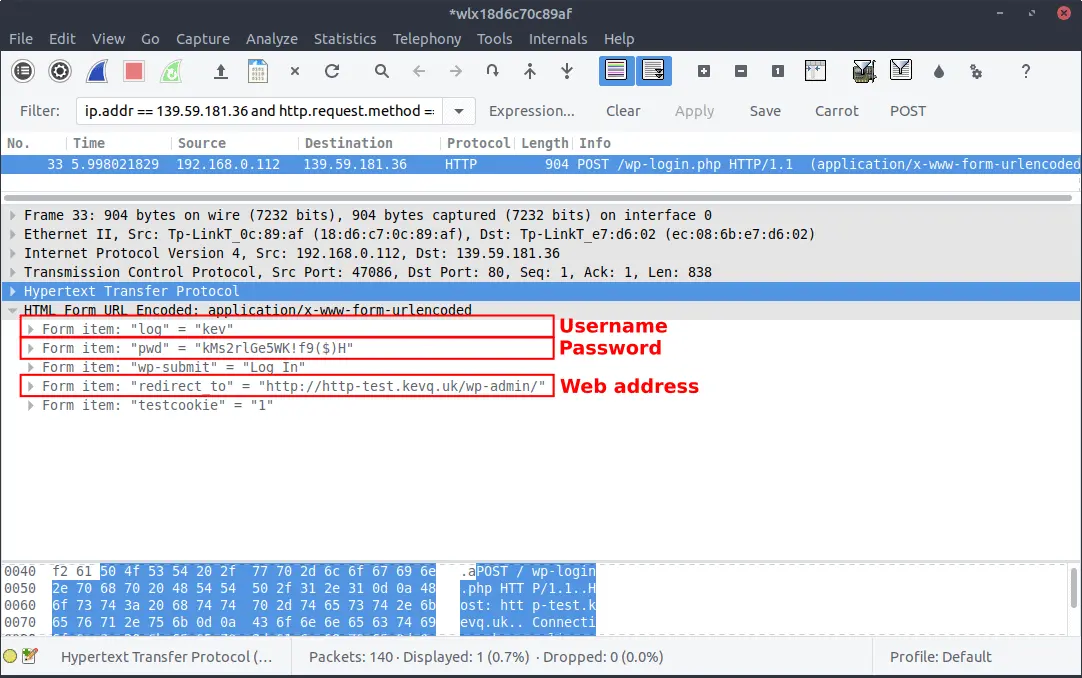Click the list interfaces icon
The height and width of the screenshot is (678, 1082).
(x=23, y=71)
